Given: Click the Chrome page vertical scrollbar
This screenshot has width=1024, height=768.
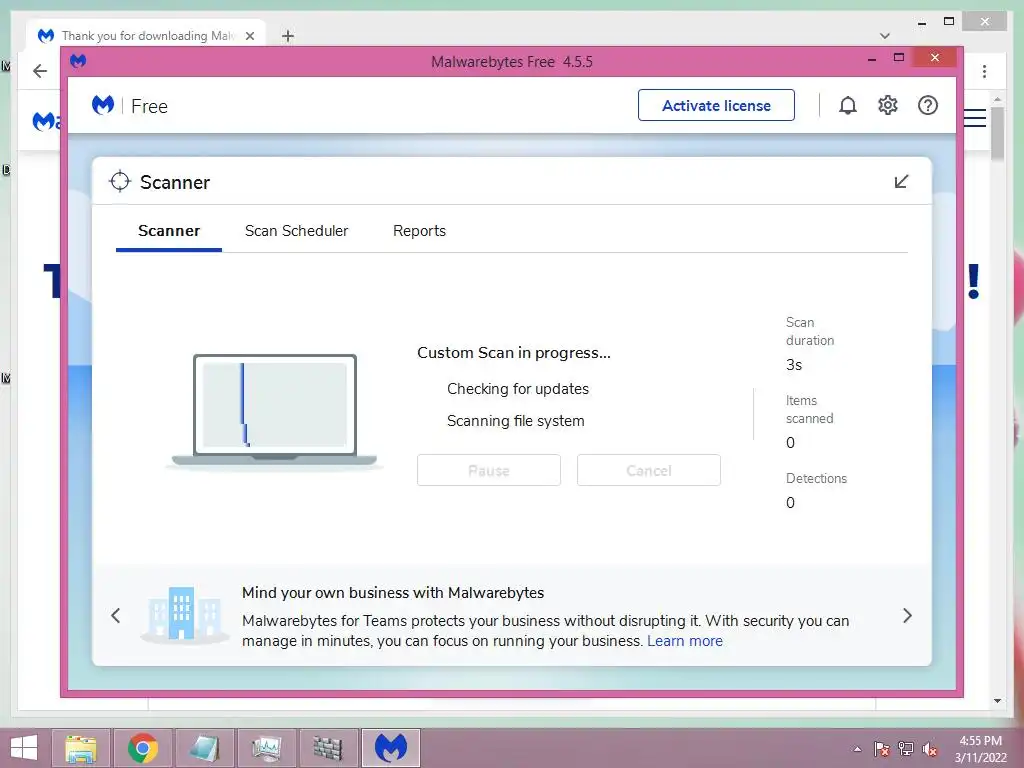Looking at the screenshot, I should [x=997, y=134].
